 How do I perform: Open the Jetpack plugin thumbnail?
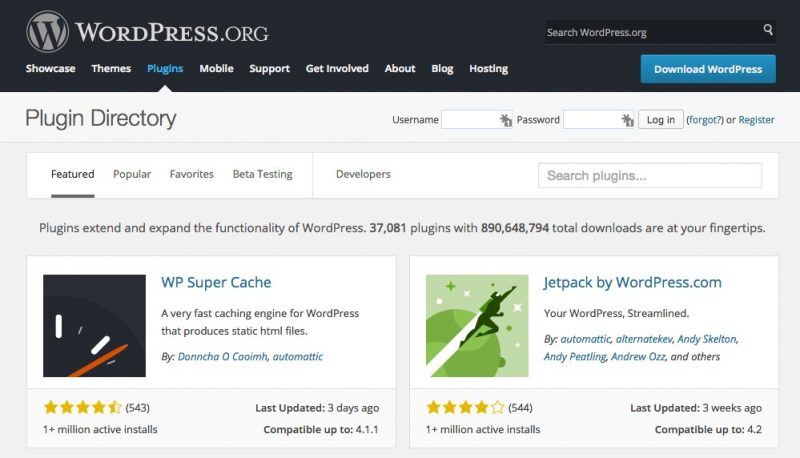point(477,326)
